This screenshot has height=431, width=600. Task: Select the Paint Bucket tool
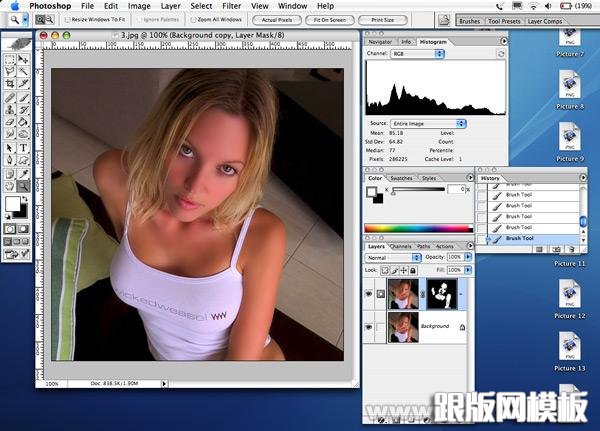click(x=23, y=122)
